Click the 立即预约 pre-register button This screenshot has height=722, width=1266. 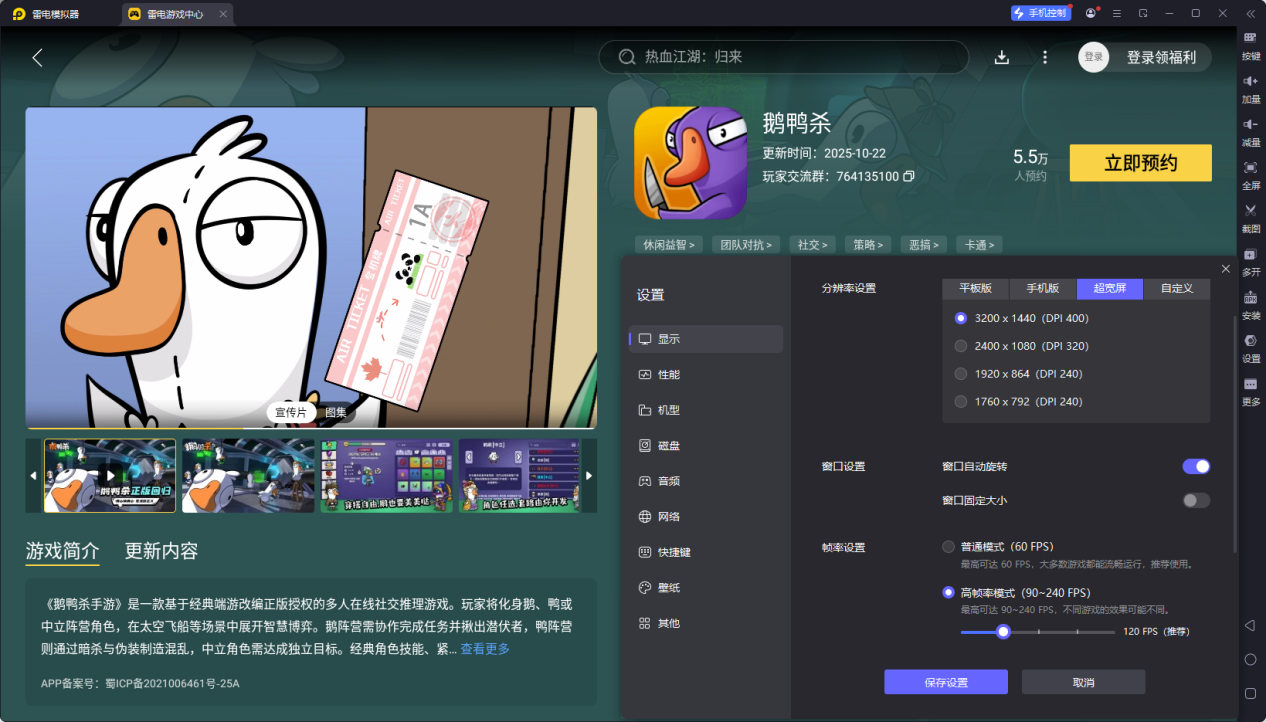pyautogui.click(x=1140, y=163)
